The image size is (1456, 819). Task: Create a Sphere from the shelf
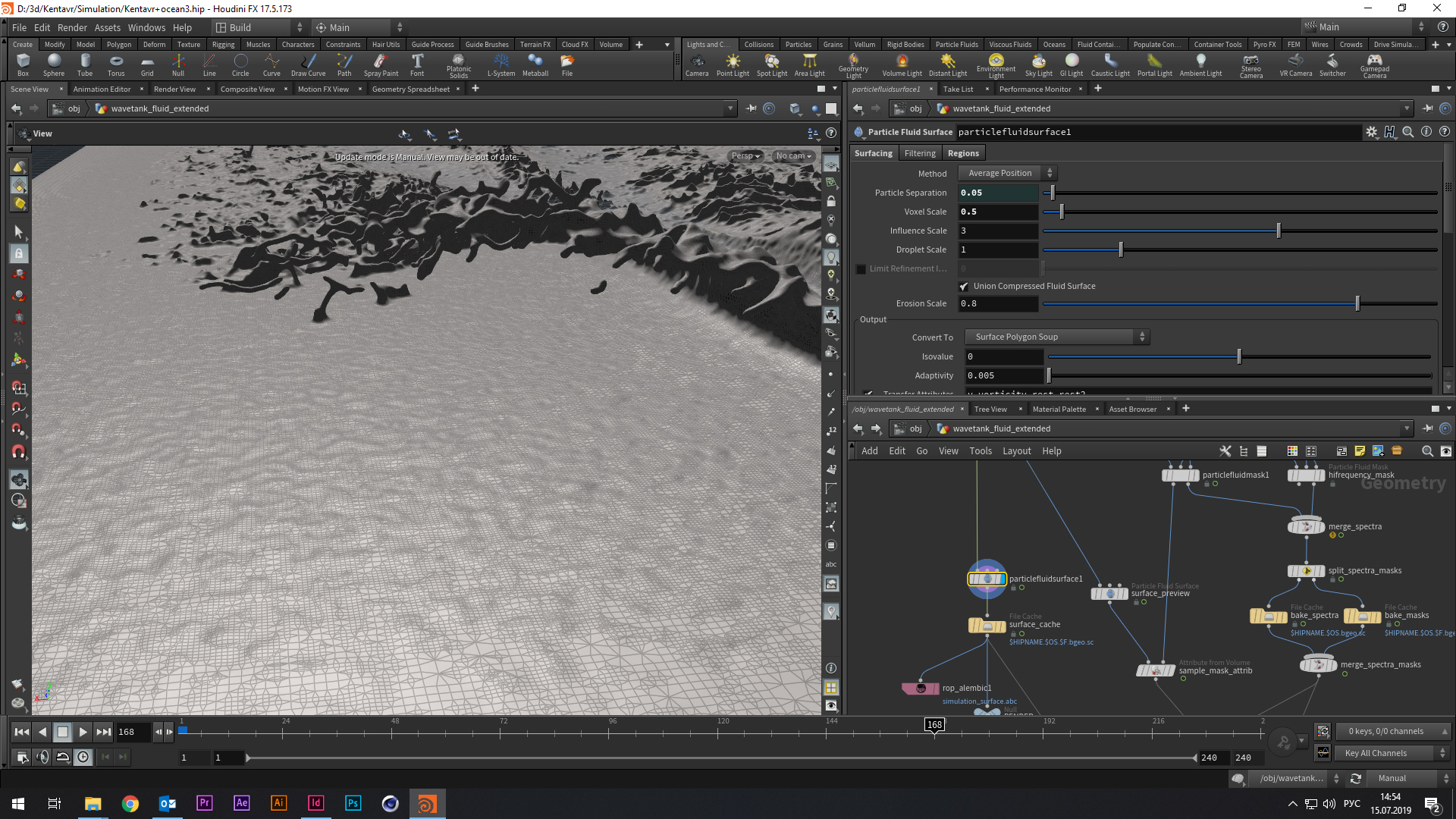tap(54, 65)
